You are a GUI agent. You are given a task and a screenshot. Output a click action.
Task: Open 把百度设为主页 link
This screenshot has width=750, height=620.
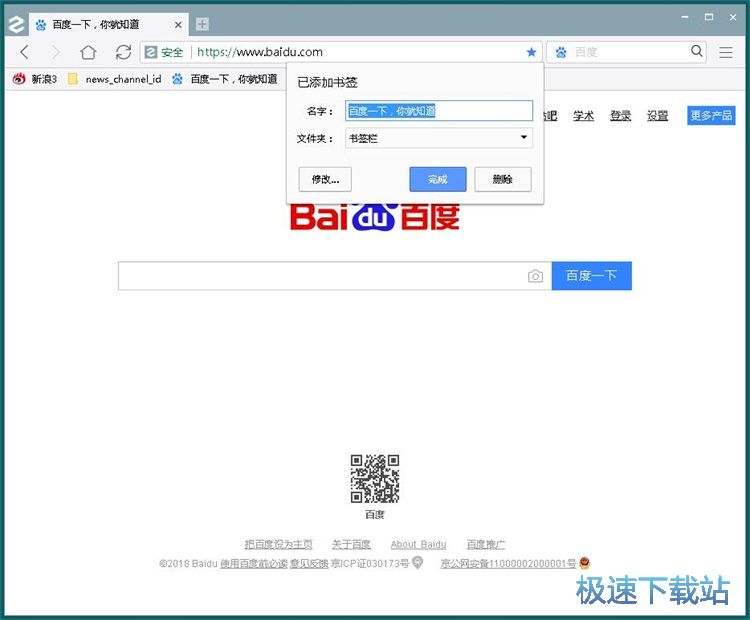tap(278, 544)
